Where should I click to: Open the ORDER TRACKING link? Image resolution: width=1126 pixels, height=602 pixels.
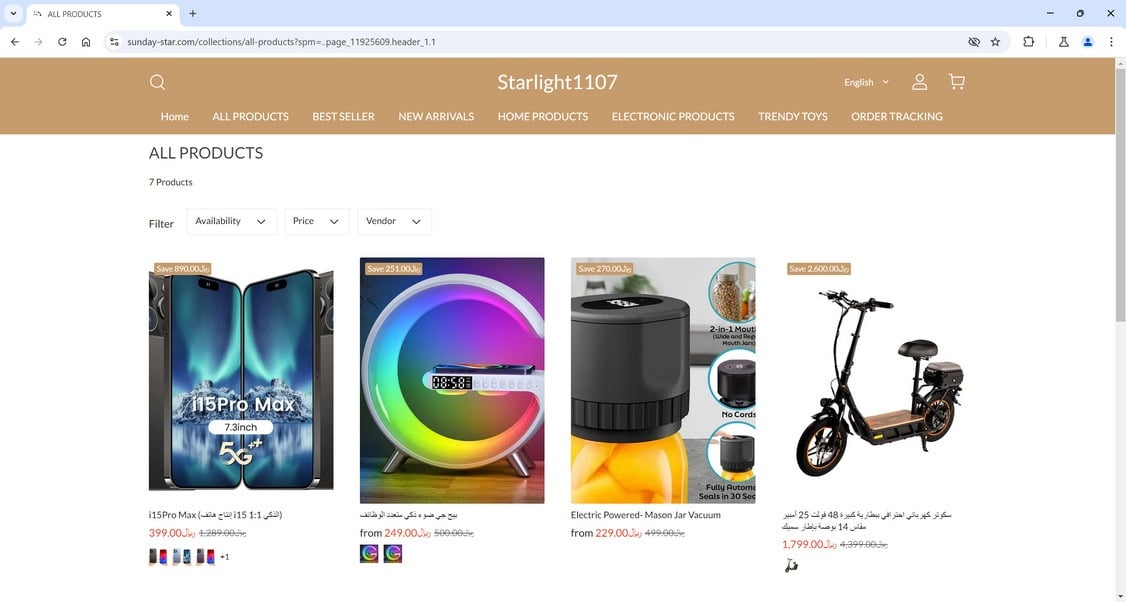coord(896,116)
